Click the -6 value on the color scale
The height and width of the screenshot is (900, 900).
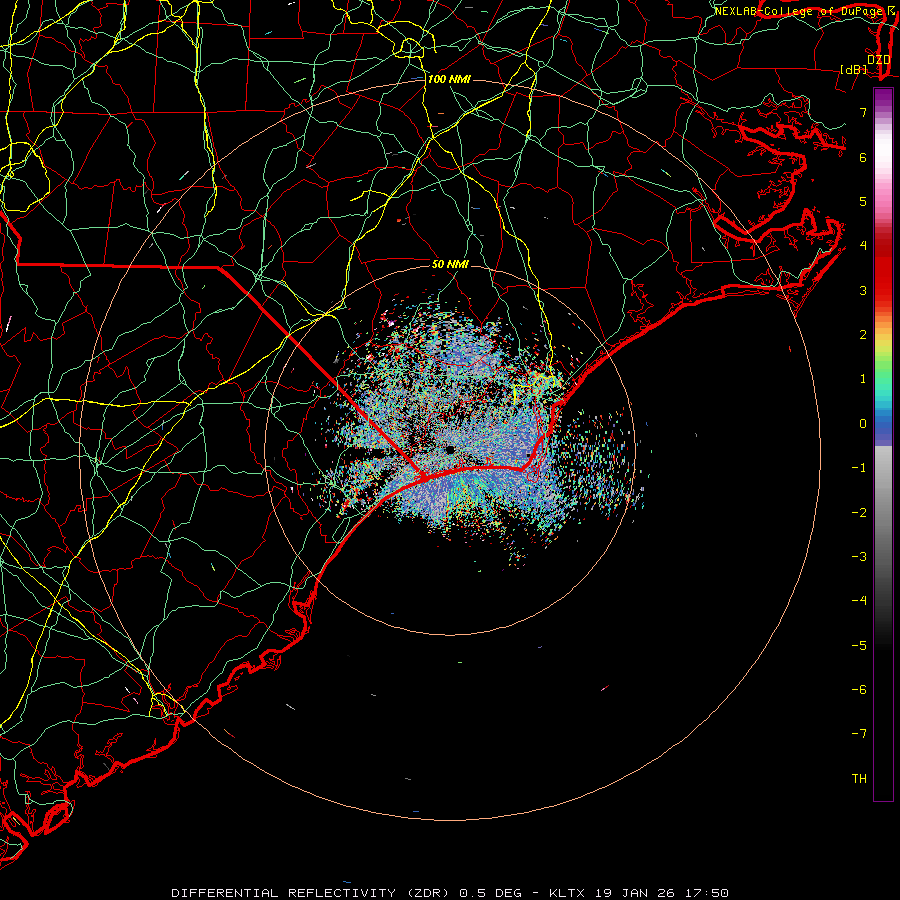859,690
